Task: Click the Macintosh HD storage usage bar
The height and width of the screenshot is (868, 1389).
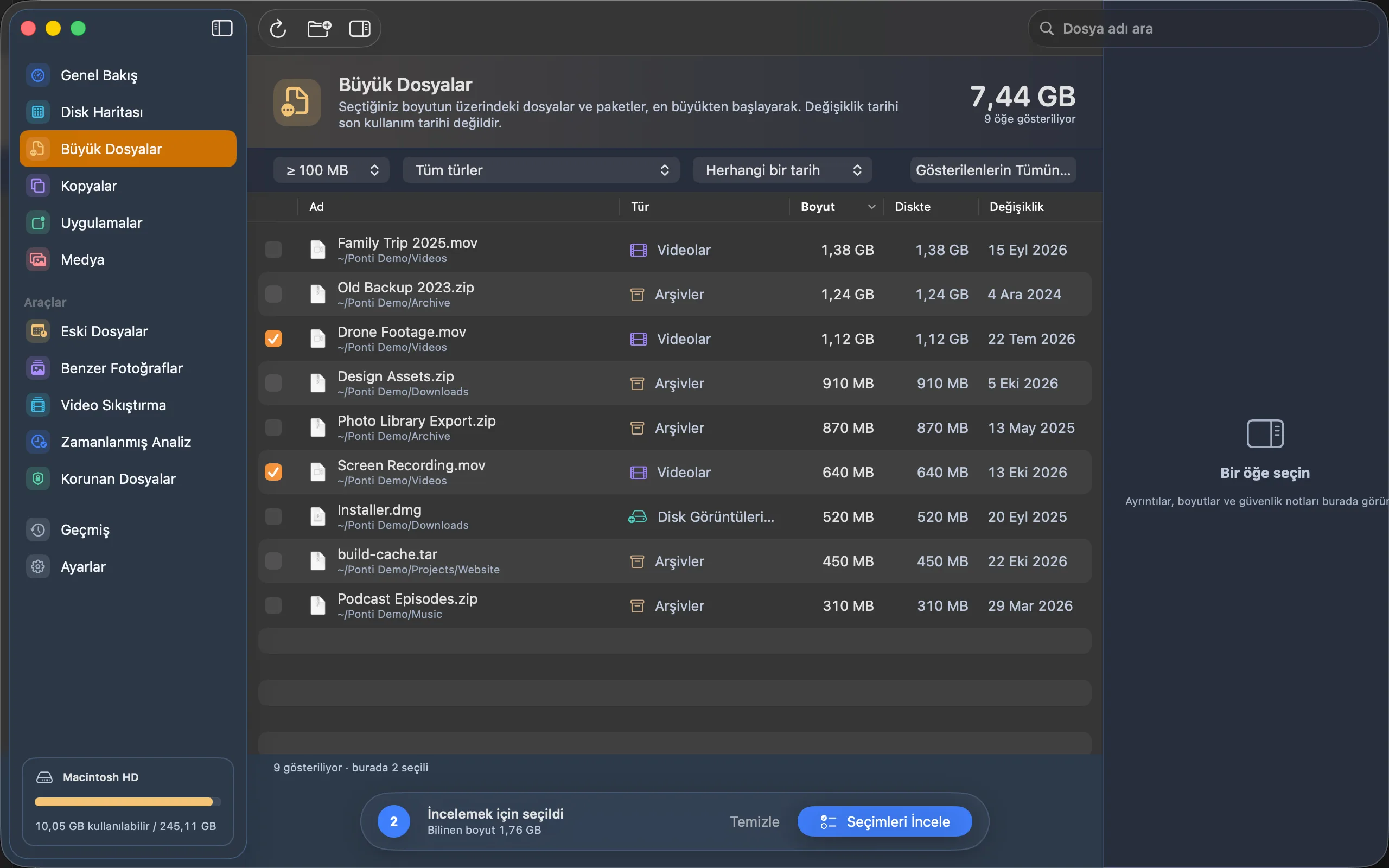Action: pyautogui.click(x=128, y=802)
